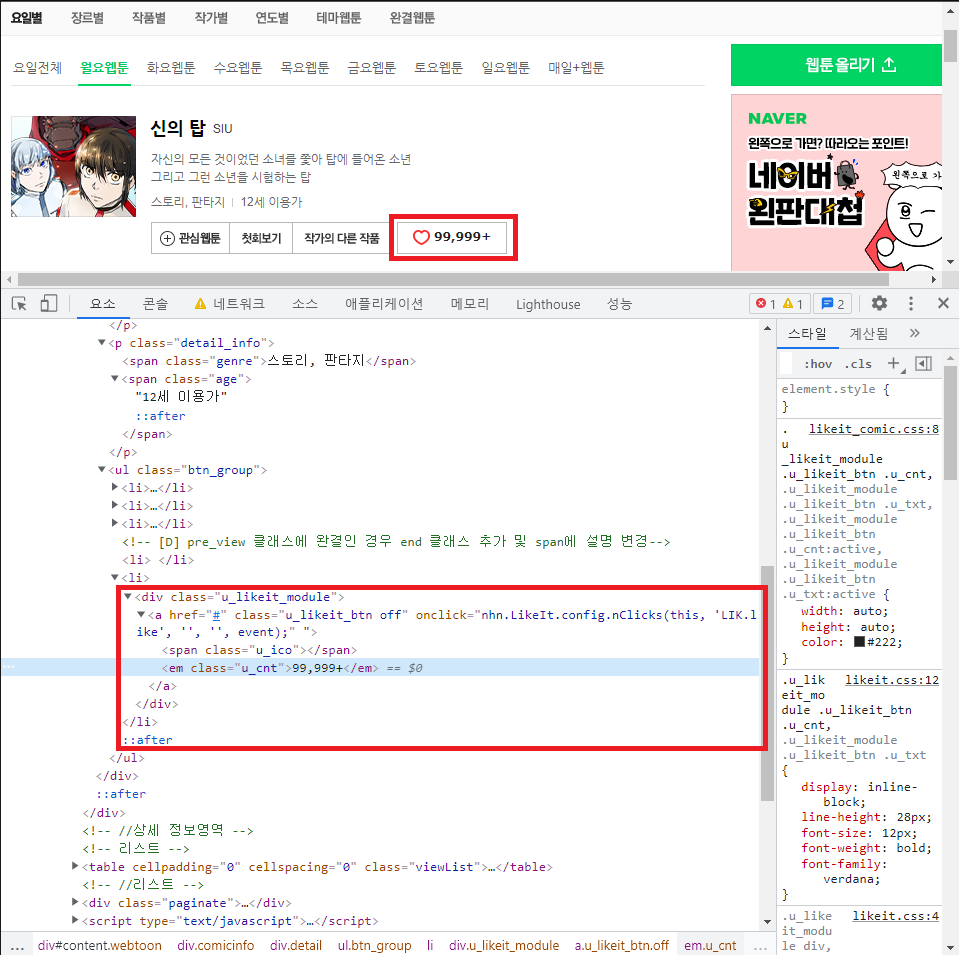Open likeit.css:4 source link
The image size is (959, 955).
(895, 916)
